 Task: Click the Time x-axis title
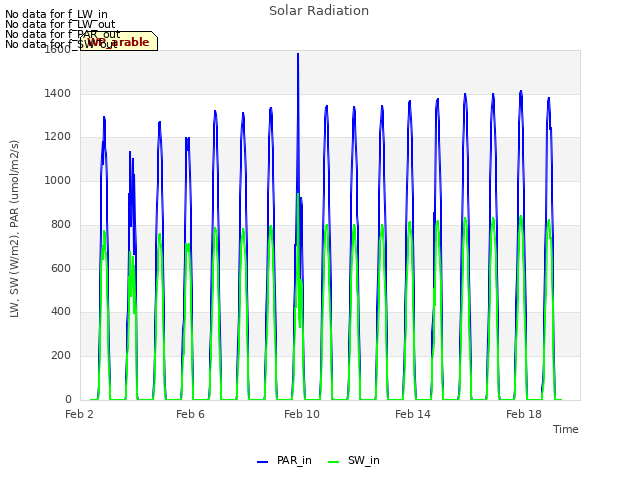coord(566,429)
